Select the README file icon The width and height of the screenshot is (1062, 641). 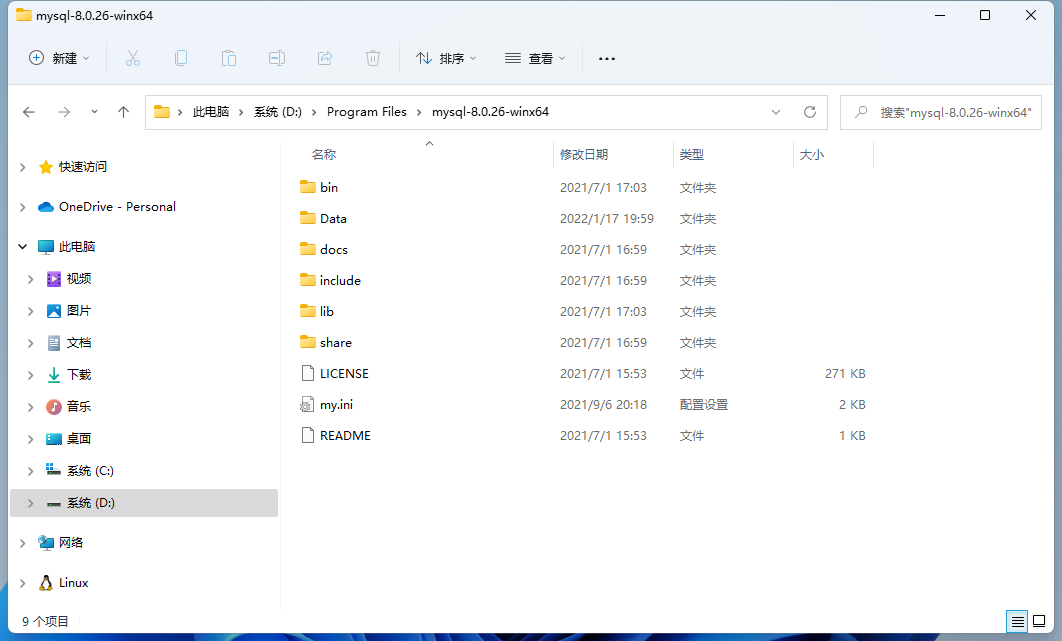[307, 436]
